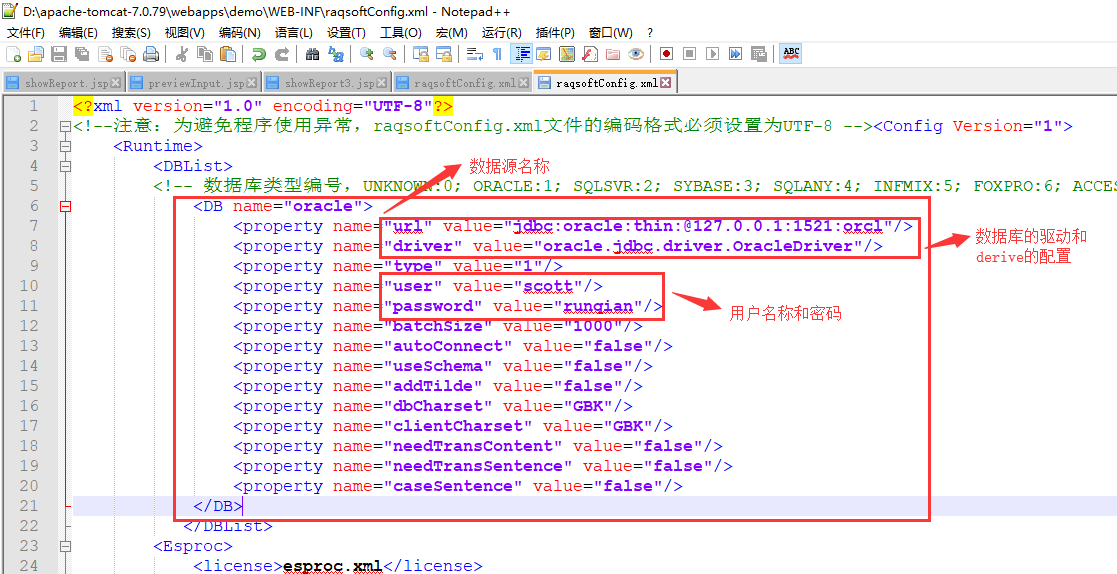
Task: Click line number 12 in the margin
Action: 28,326
